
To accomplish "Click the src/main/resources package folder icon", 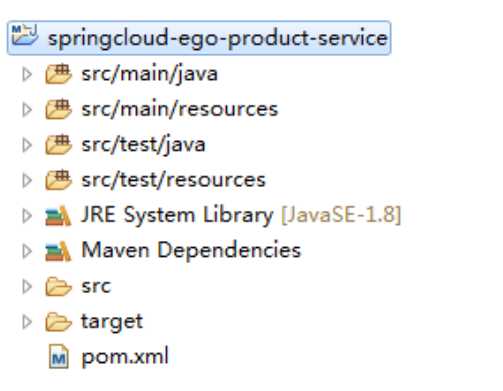I will (x=58, y=109).
